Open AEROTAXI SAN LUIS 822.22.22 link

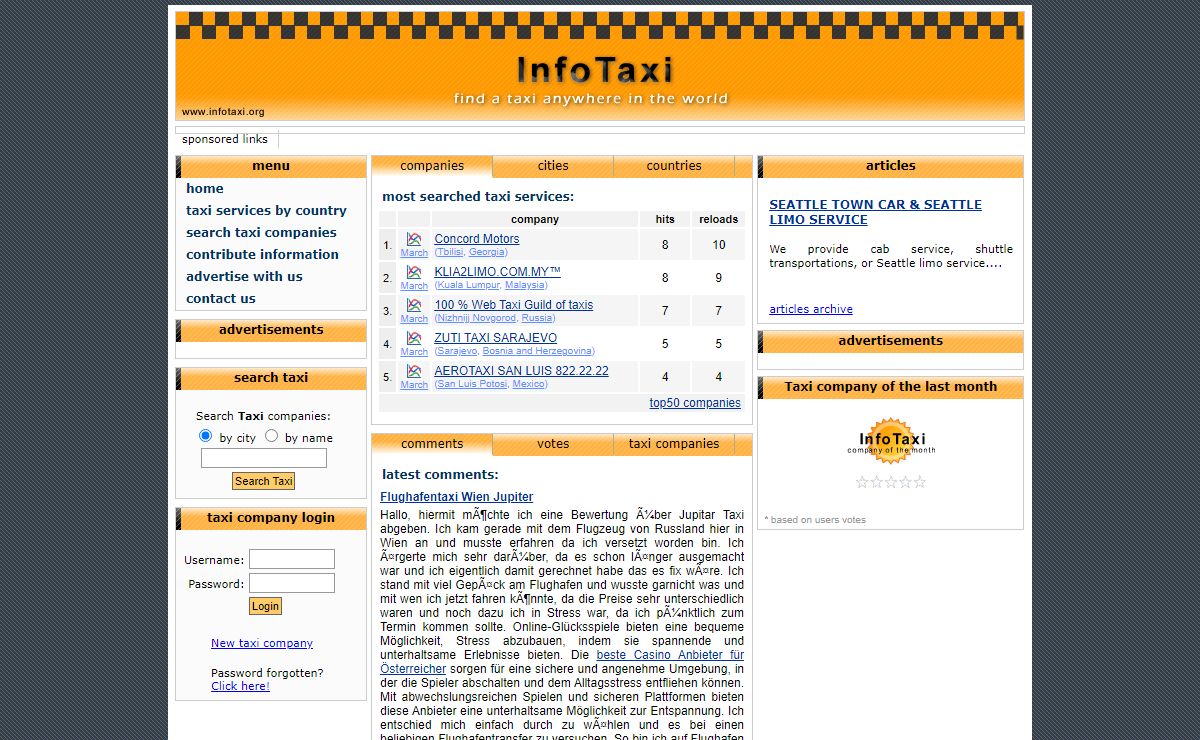click(x=521, y=371)
